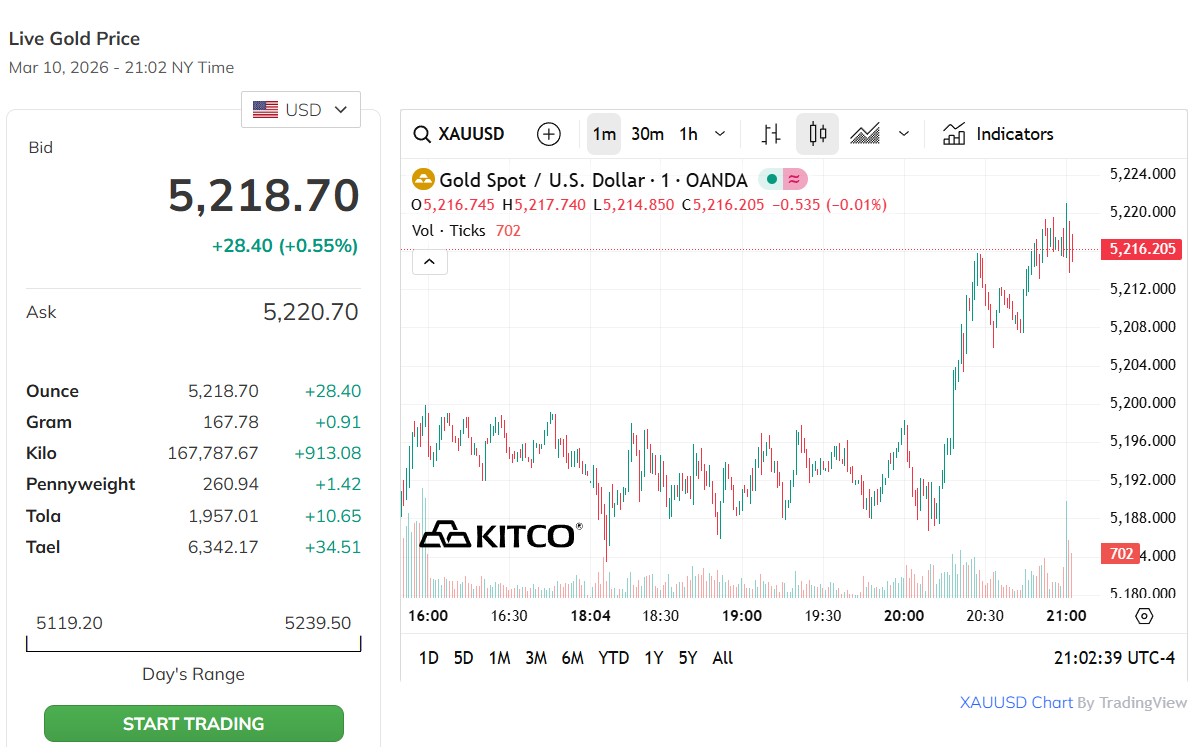The height and width of the screenshot is (747, 1201).
Task: Open the Indicators panel
Action: click(998, 134)
